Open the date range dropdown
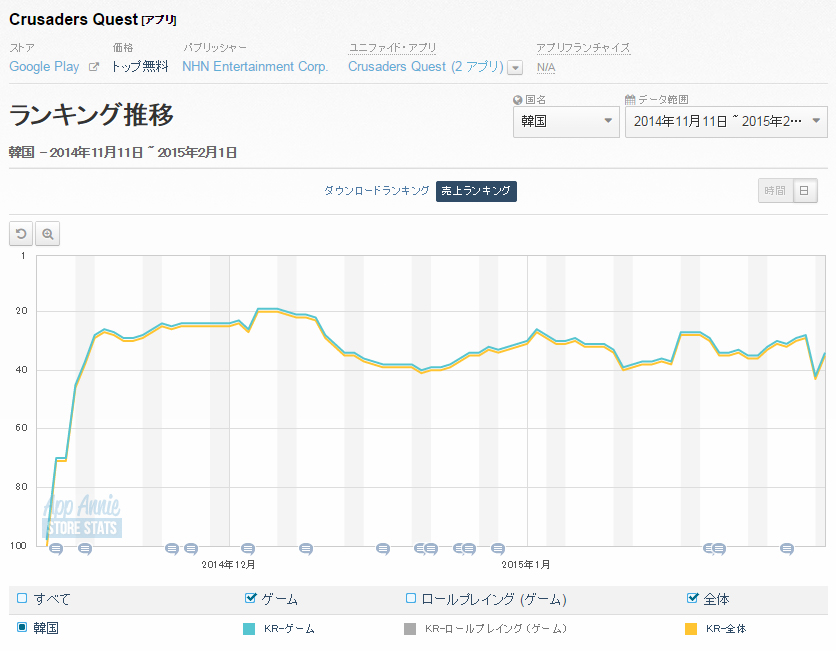The image size is (836, 651). tap(725, 122)
